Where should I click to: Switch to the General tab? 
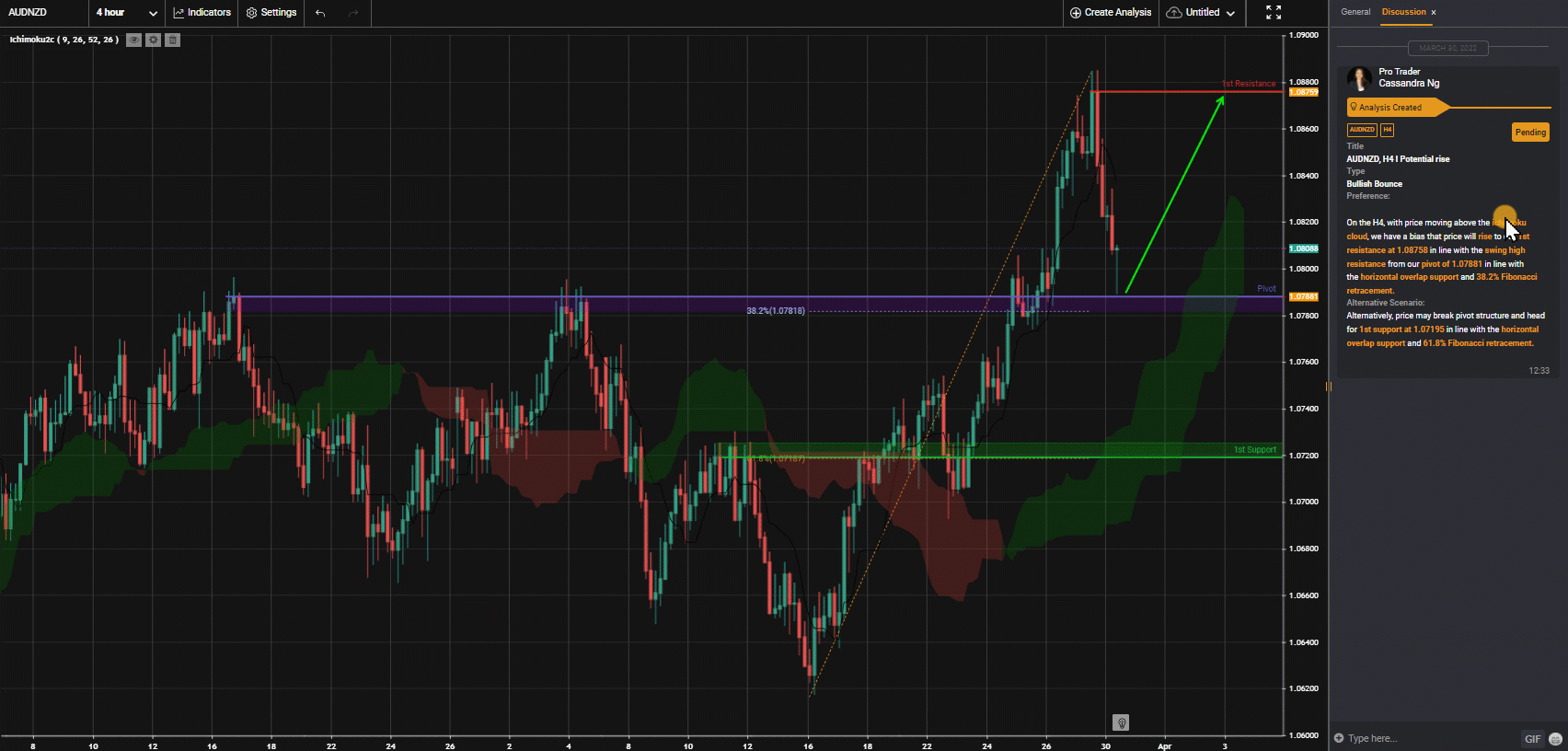(1355, 12)
